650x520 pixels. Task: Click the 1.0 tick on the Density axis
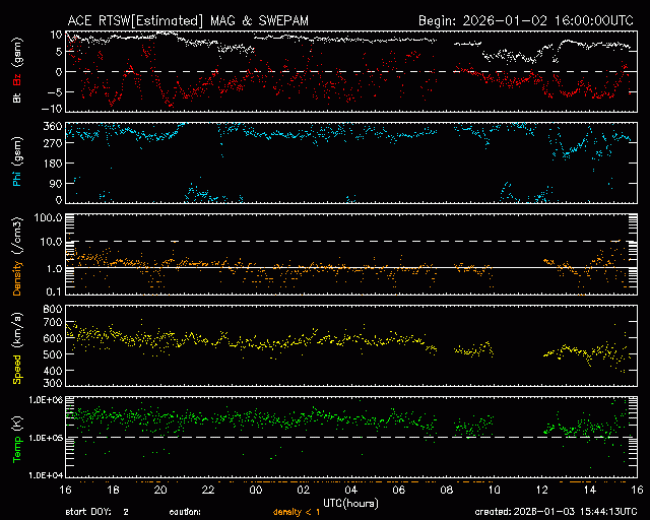pos(54,268)
